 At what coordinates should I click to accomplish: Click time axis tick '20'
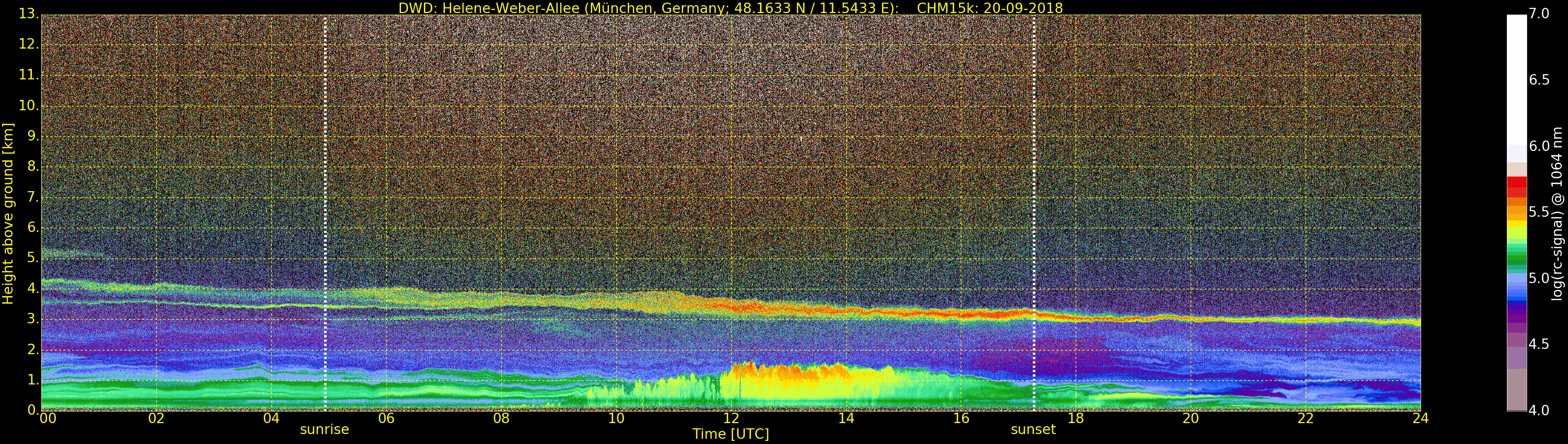coord(1191,418)
